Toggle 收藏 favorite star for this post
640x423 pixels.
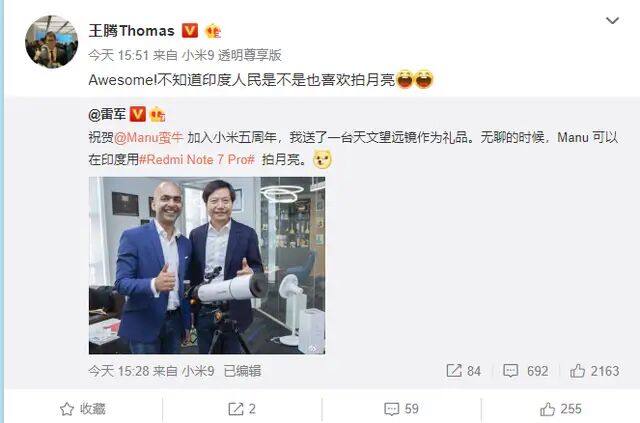point(82,409)
